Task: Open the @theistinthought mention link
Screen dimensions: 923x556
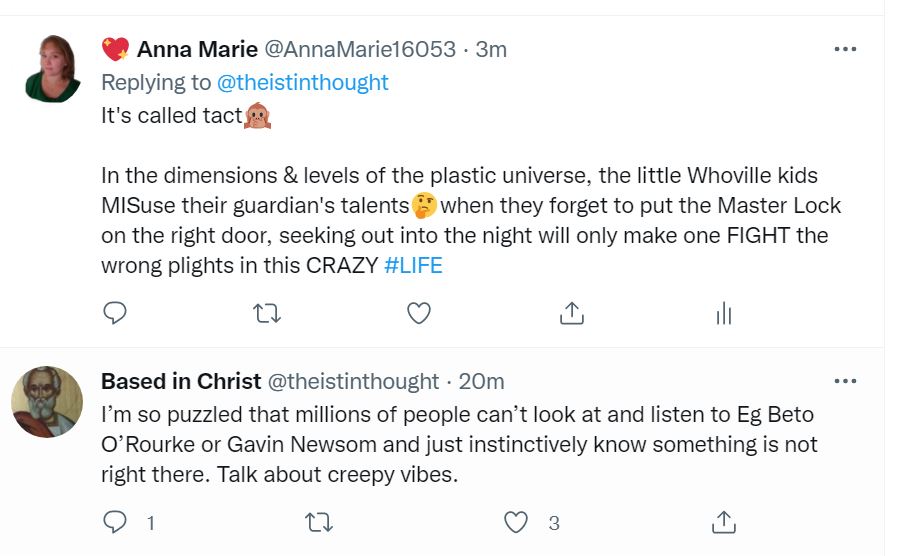Action: [302, 82]
